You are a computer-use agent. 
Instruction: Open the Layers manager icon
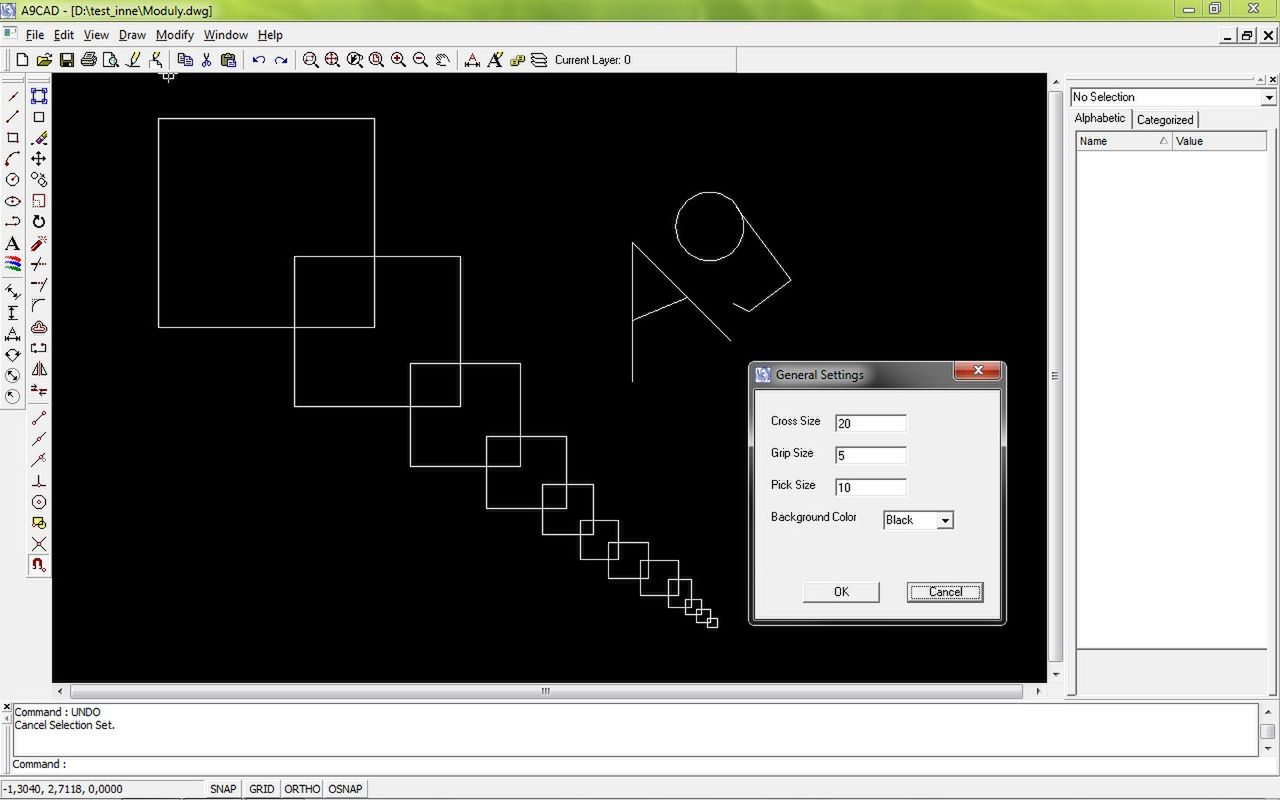539,60
